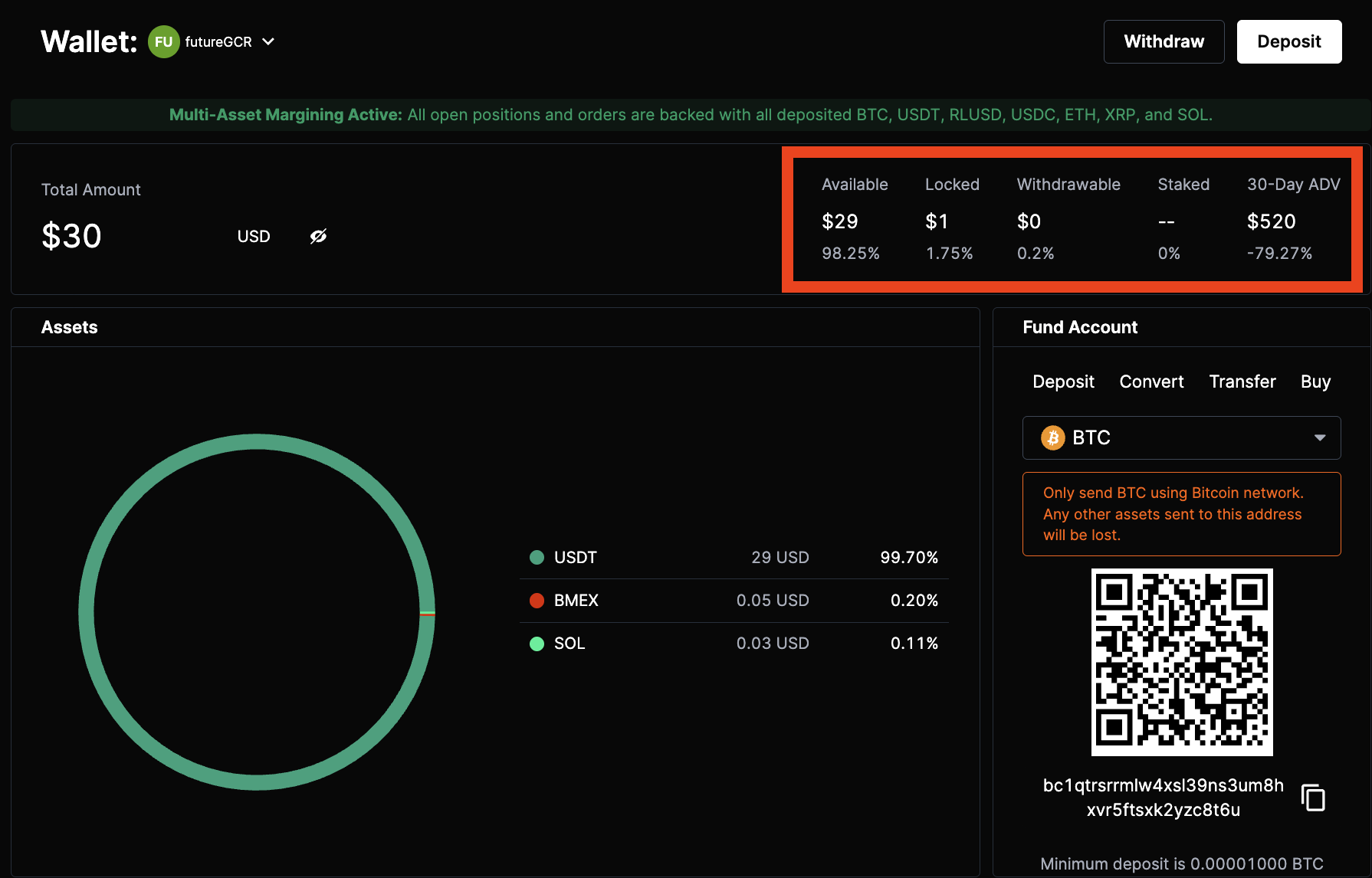The image size is (1372, 878).
Task: Click the USDT 29 USD value
Action: coord(780,557)
